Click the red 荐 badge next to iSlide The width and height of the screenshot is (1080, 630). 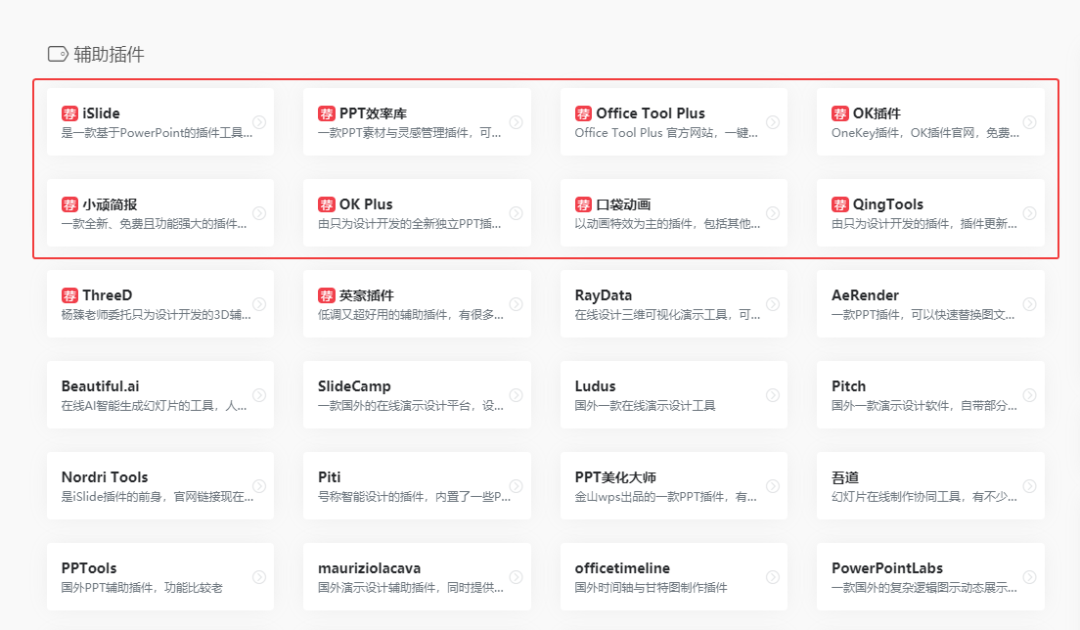(x=70, y=114)
